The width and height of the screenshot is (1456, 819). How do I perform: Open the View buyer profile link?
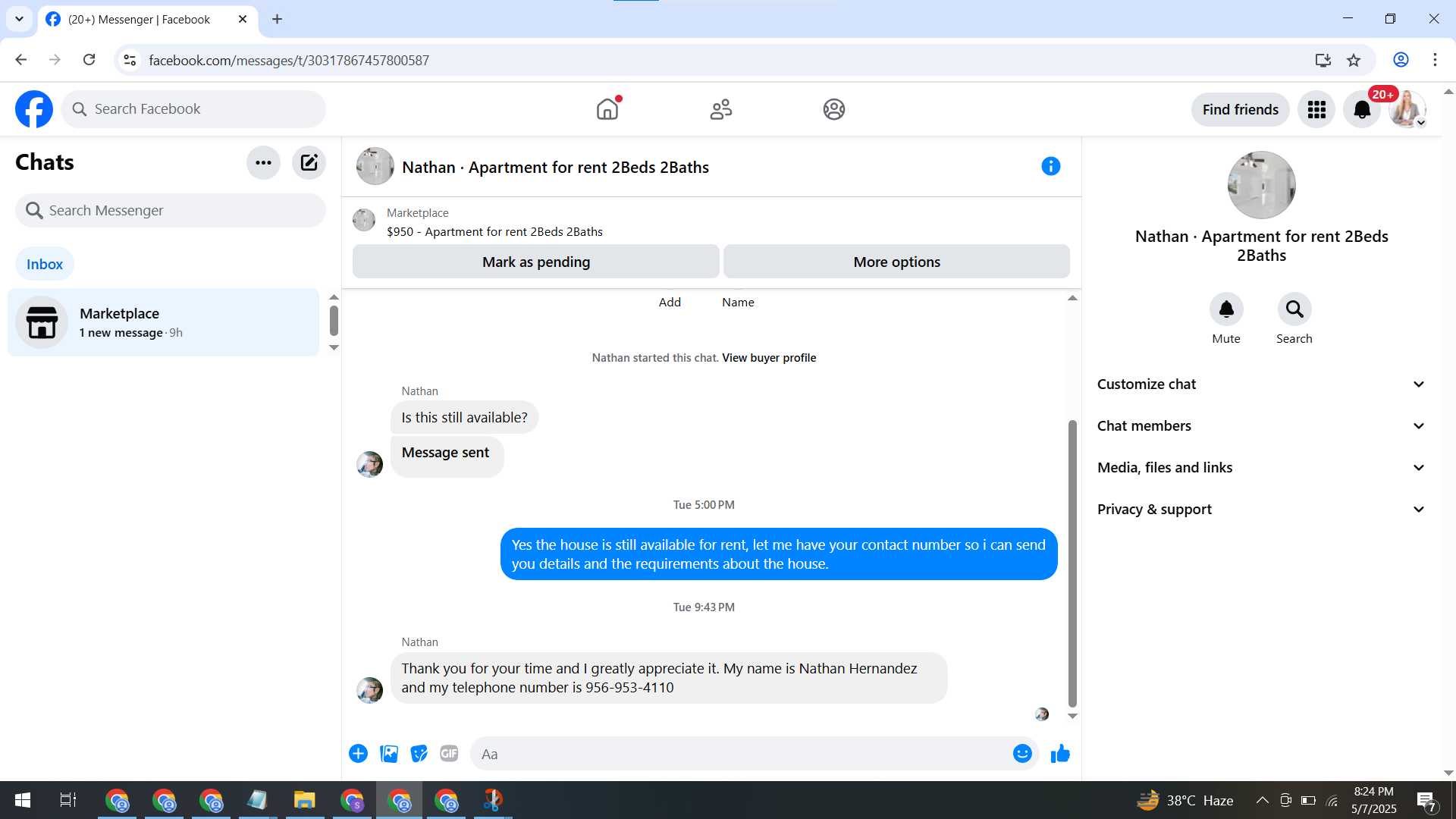pos(769,358)
